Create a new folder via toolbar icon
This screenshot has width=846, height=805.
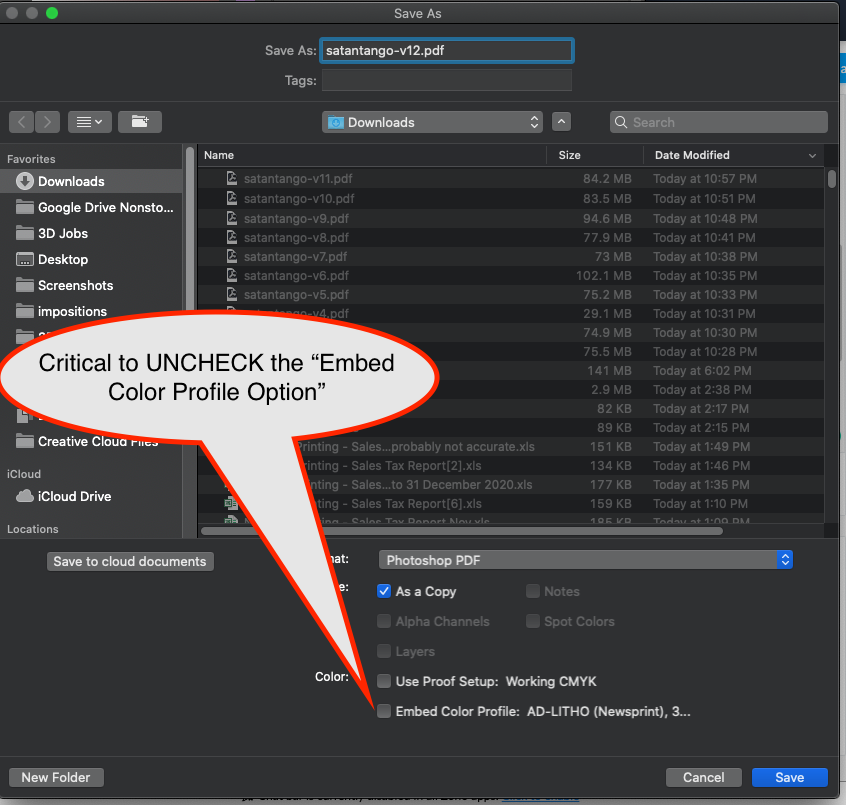(x=140, y=122)
